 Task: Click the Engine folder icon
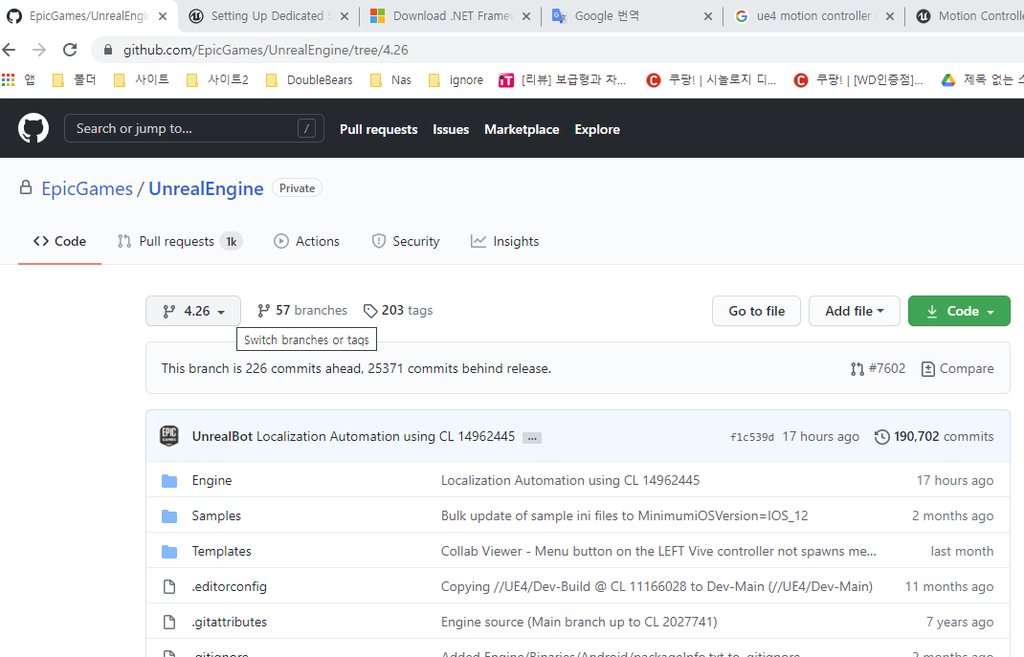[x=169, y=481]
